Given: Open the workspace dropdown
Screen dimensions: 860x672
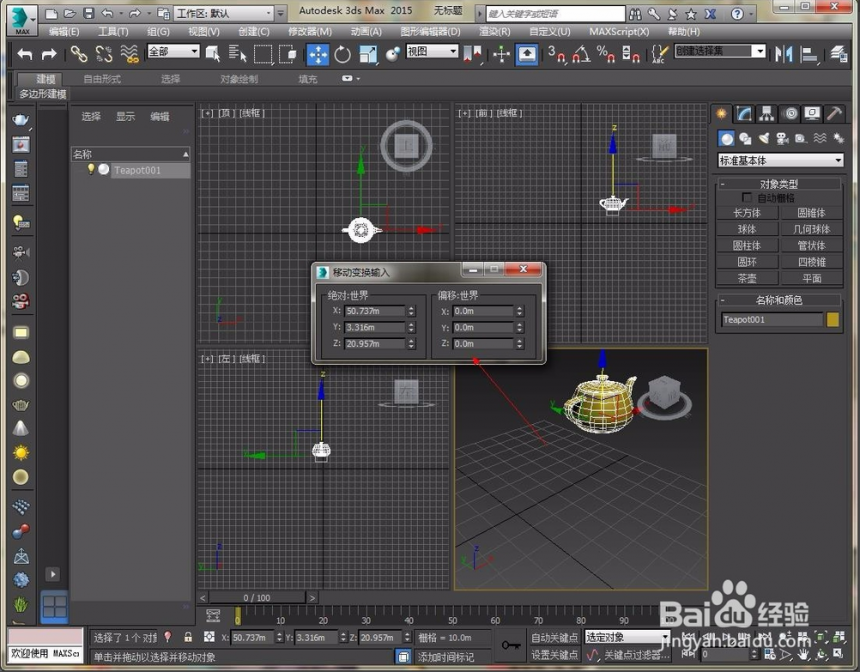Looking at the screenshot, I should [224, 13].
